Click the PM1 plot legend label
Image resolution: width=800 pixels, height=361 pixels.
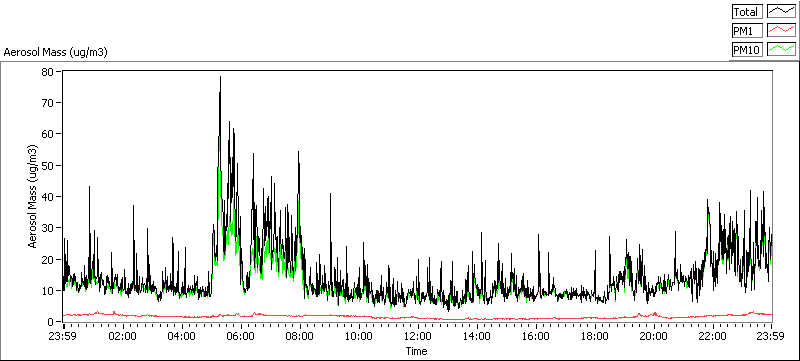coord(747,31)
